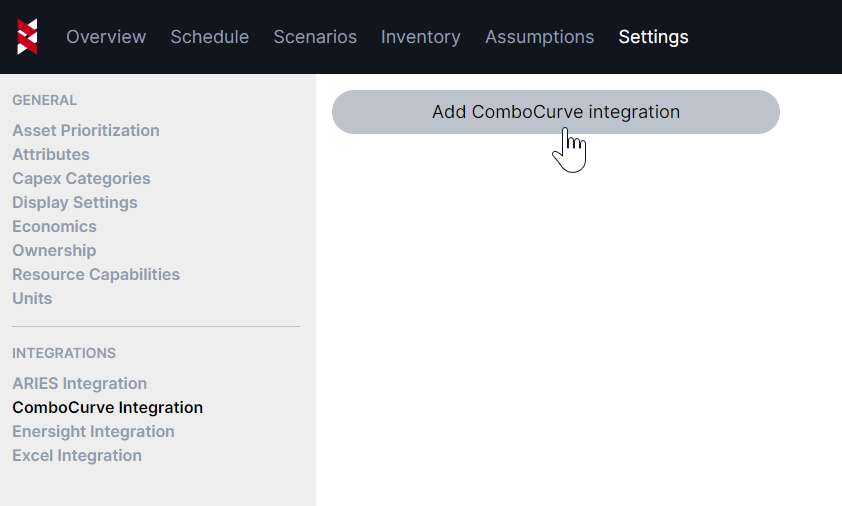Screen dimensions: 842x506
Task: Select the Assumptions tab
Action: pyautogui.click(x=540, y=37)
